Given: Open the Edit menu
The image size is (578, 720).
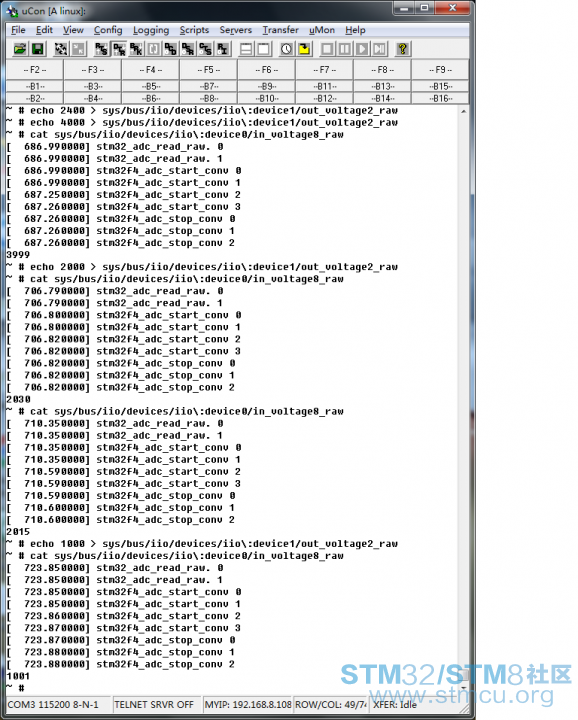Looking at the screenshot, I should coord(45,30).
